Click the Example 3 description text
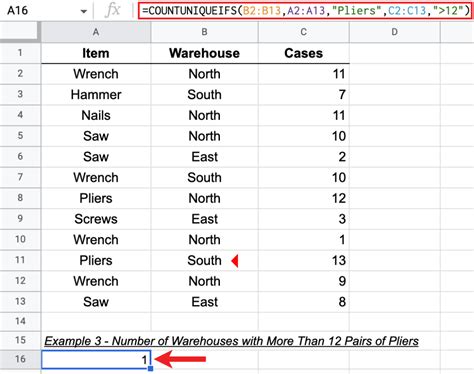The height and width of the screenshot is (374, 474). (231, 341)
